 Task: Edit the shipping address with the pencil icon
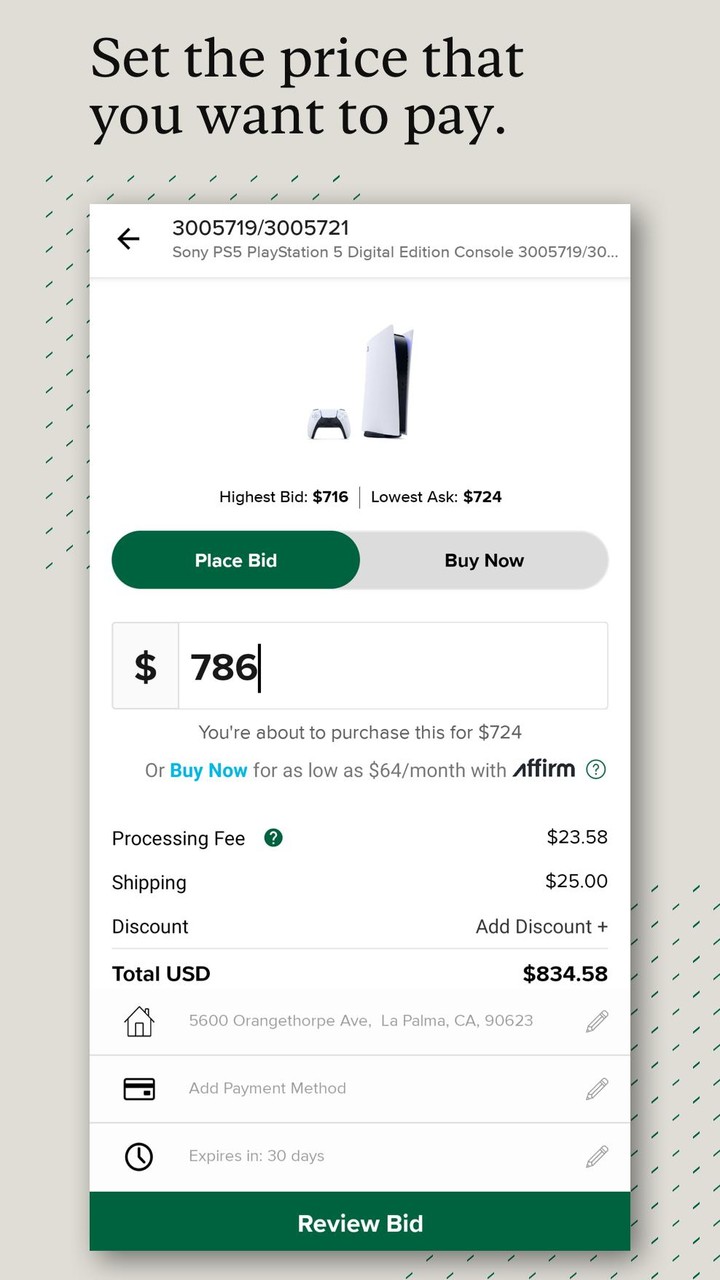(x=596, y=1020)
